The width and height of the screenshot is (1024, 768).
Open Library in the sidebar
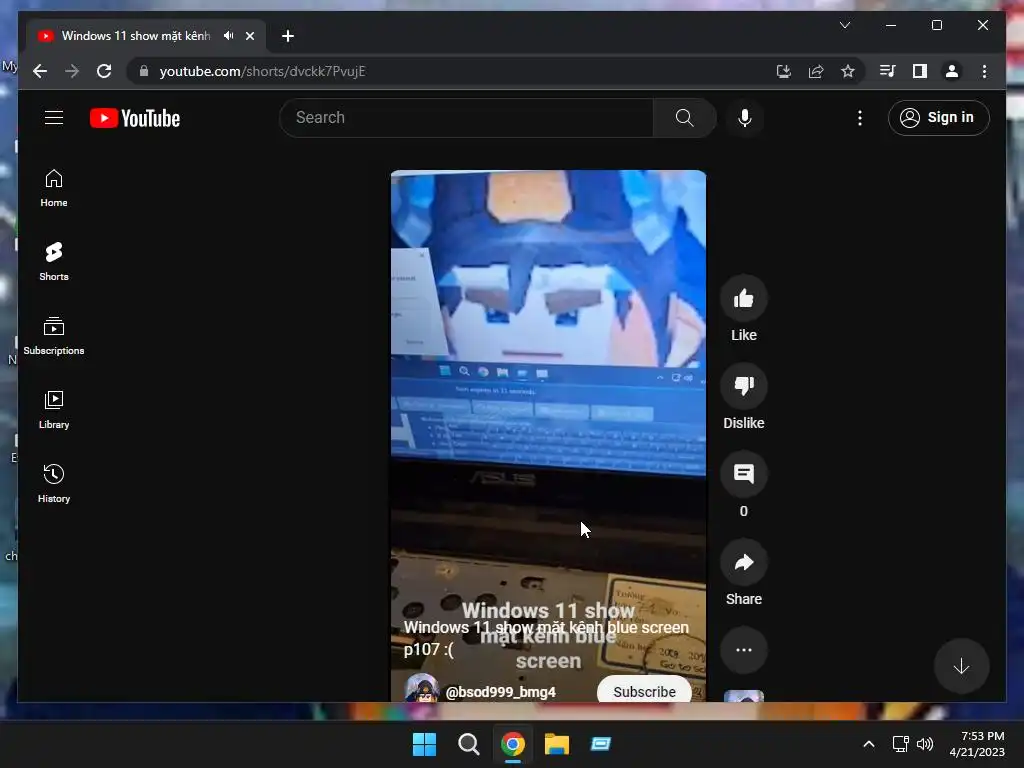[54, 410]
